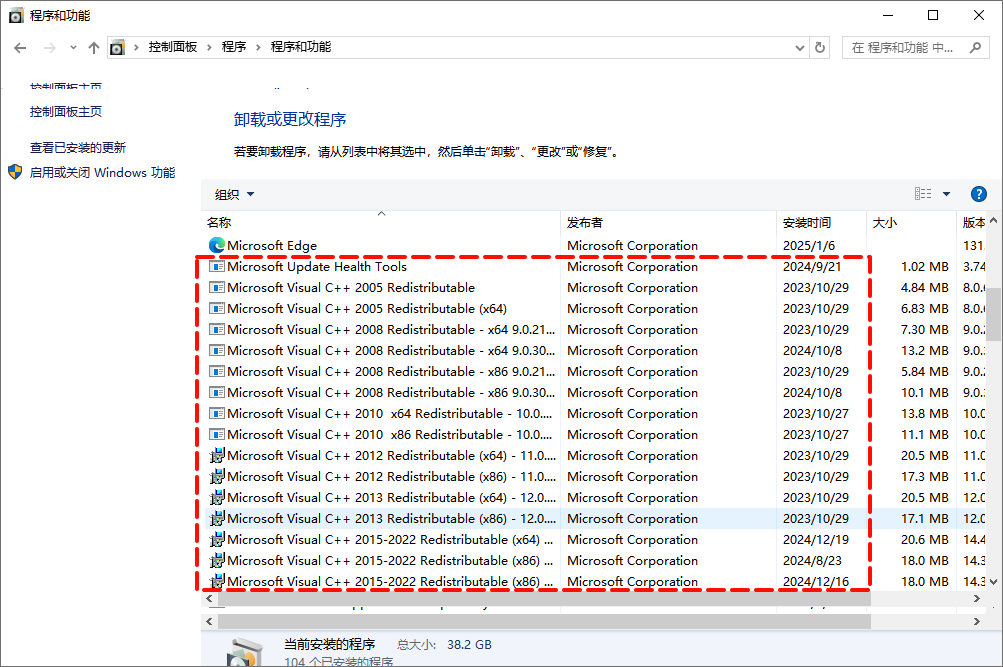Click the search magnifier icon

975,47
